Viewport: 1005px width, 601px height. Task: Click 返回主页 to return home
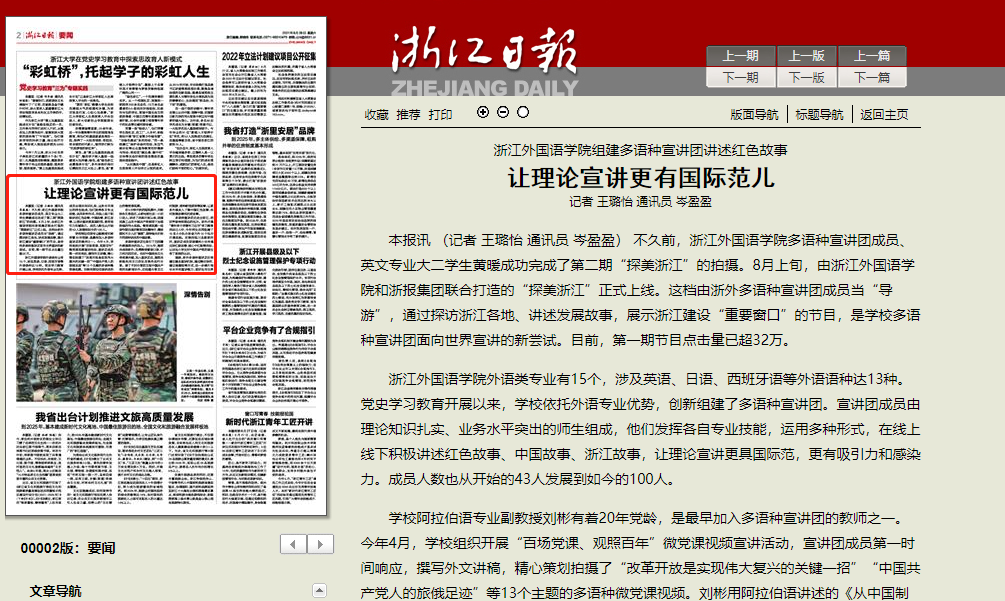click(884, 114)
